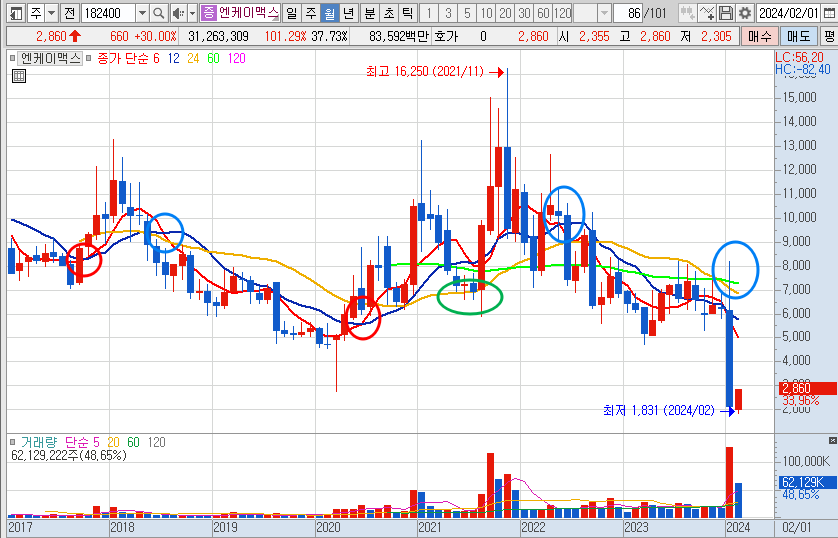
Task: Click the date field 2024/02/01
Action: (789, 13)
